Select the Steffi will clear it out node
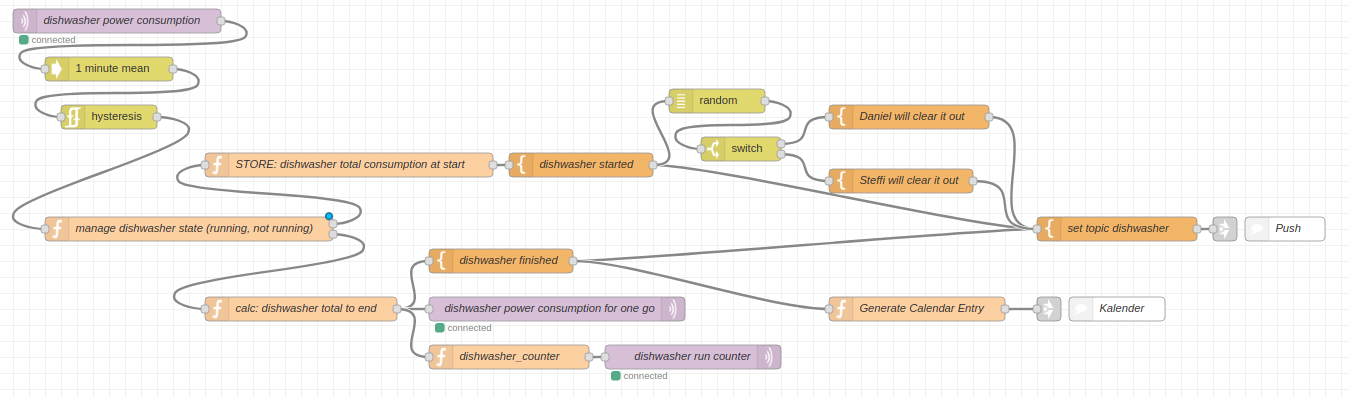This screenshot has width=1349, height=397. point(901,181)
